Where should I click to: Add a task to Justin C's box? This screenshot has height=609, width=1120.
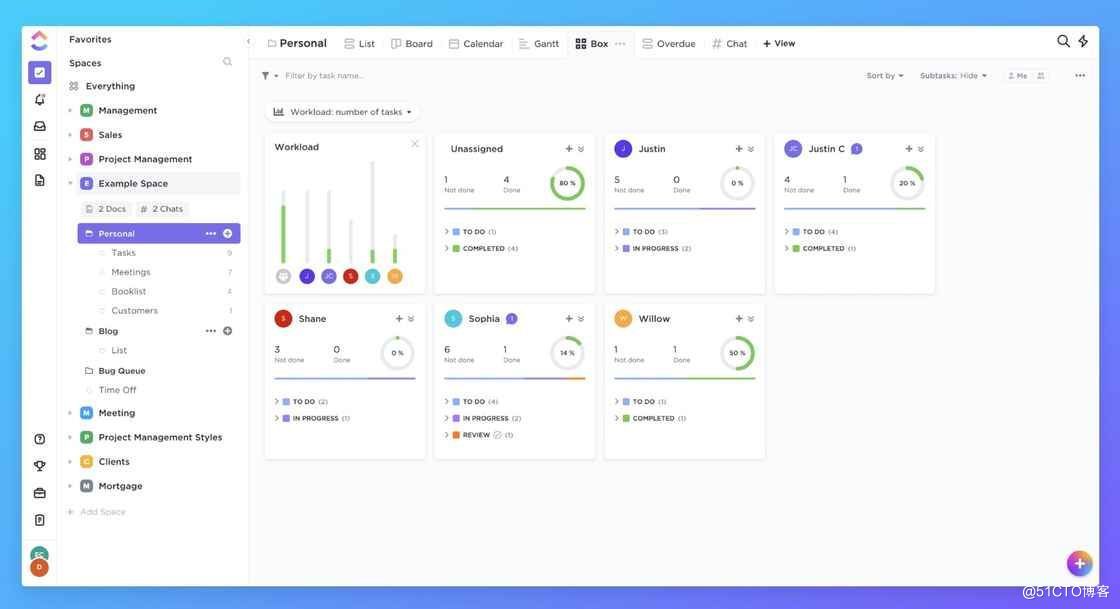pos(909,149)
